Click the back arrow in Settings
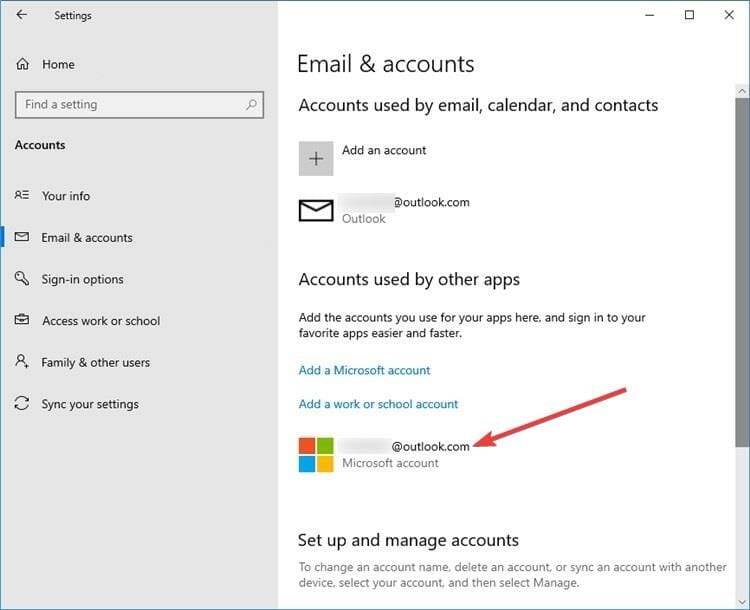Viewport: 750px width, 610px height. pos(22,15)
